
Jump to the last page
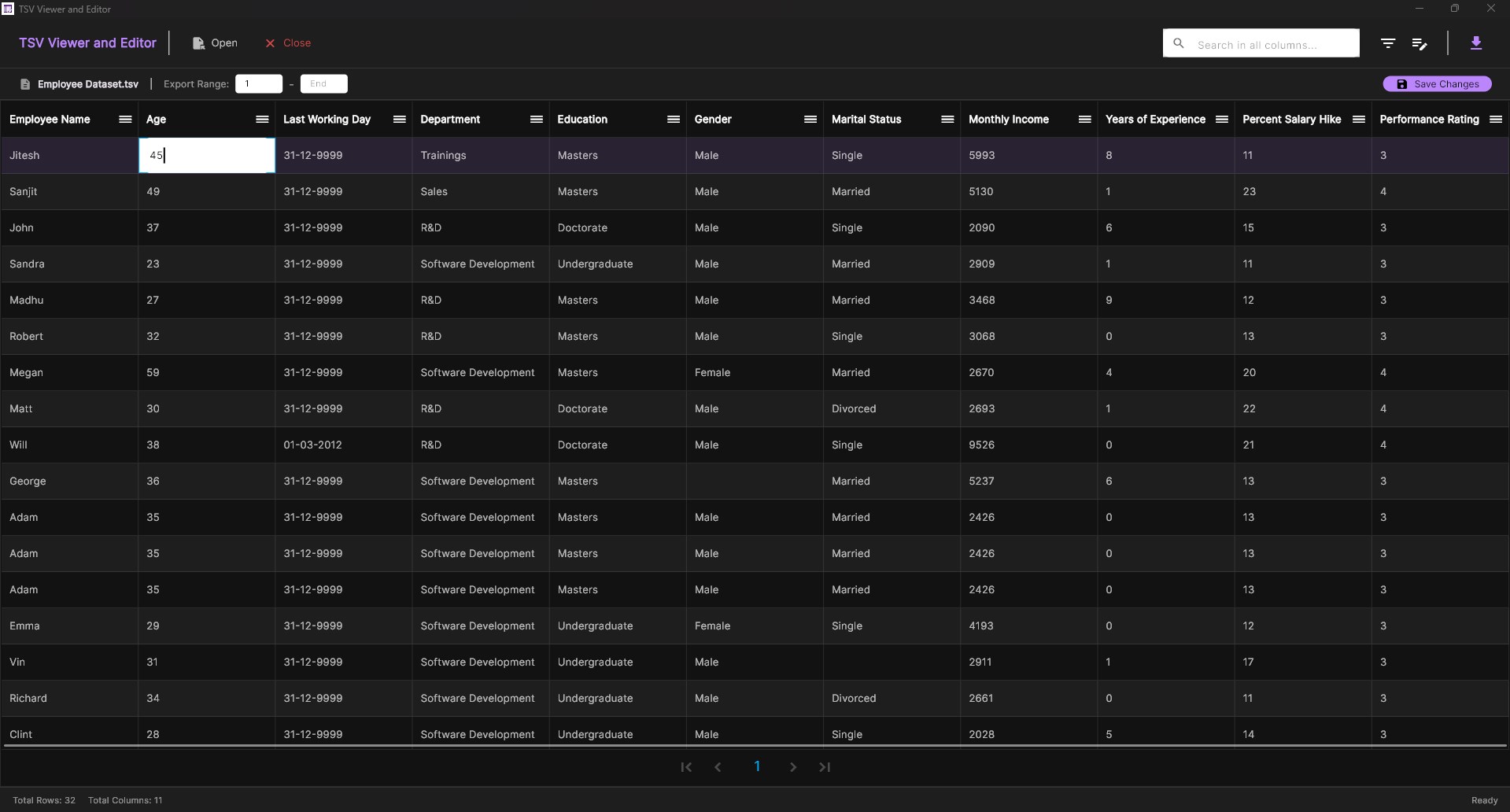tap(825, 767)
